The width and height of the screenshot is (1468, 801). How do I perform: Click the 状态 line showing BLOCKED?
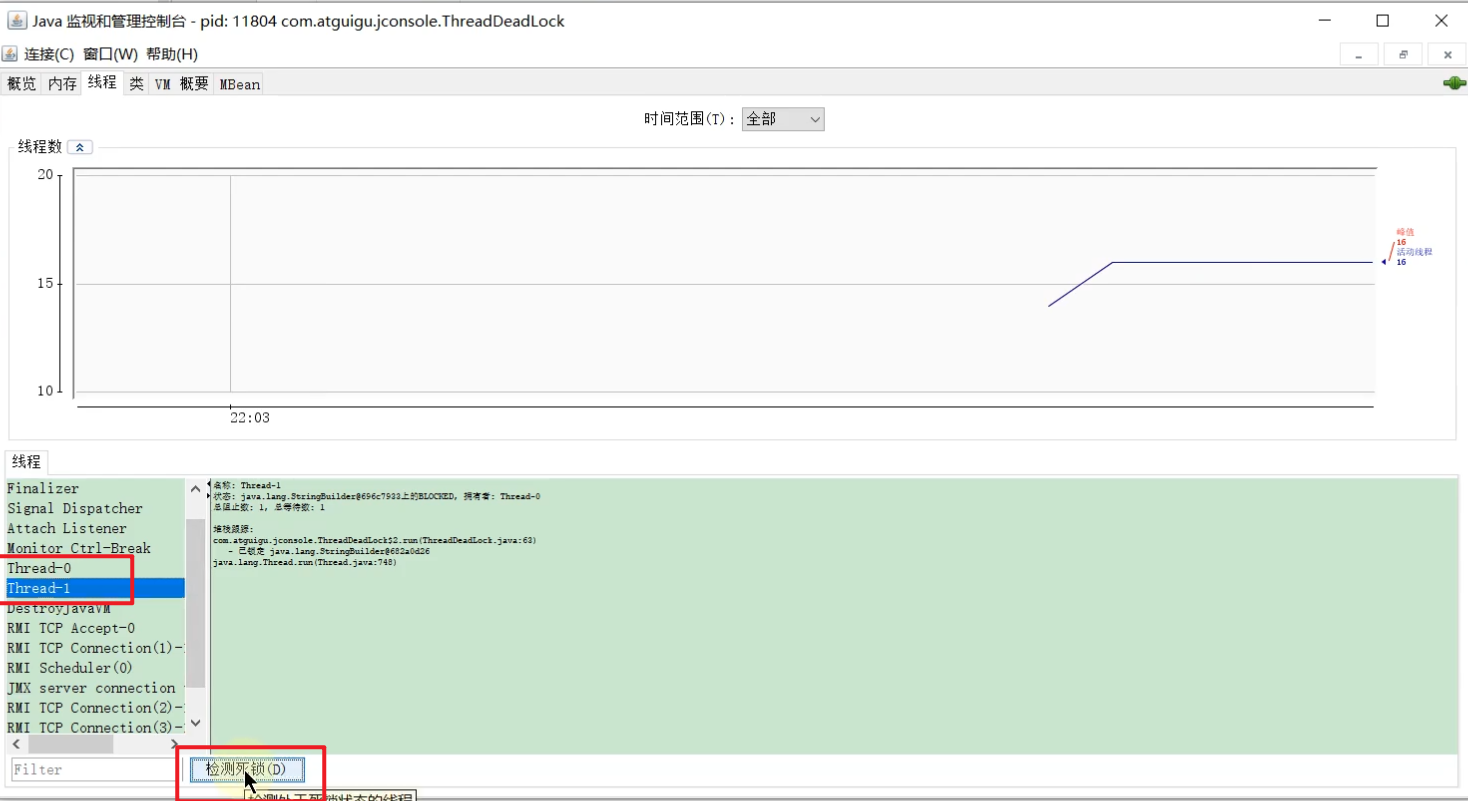click(377, 496)
